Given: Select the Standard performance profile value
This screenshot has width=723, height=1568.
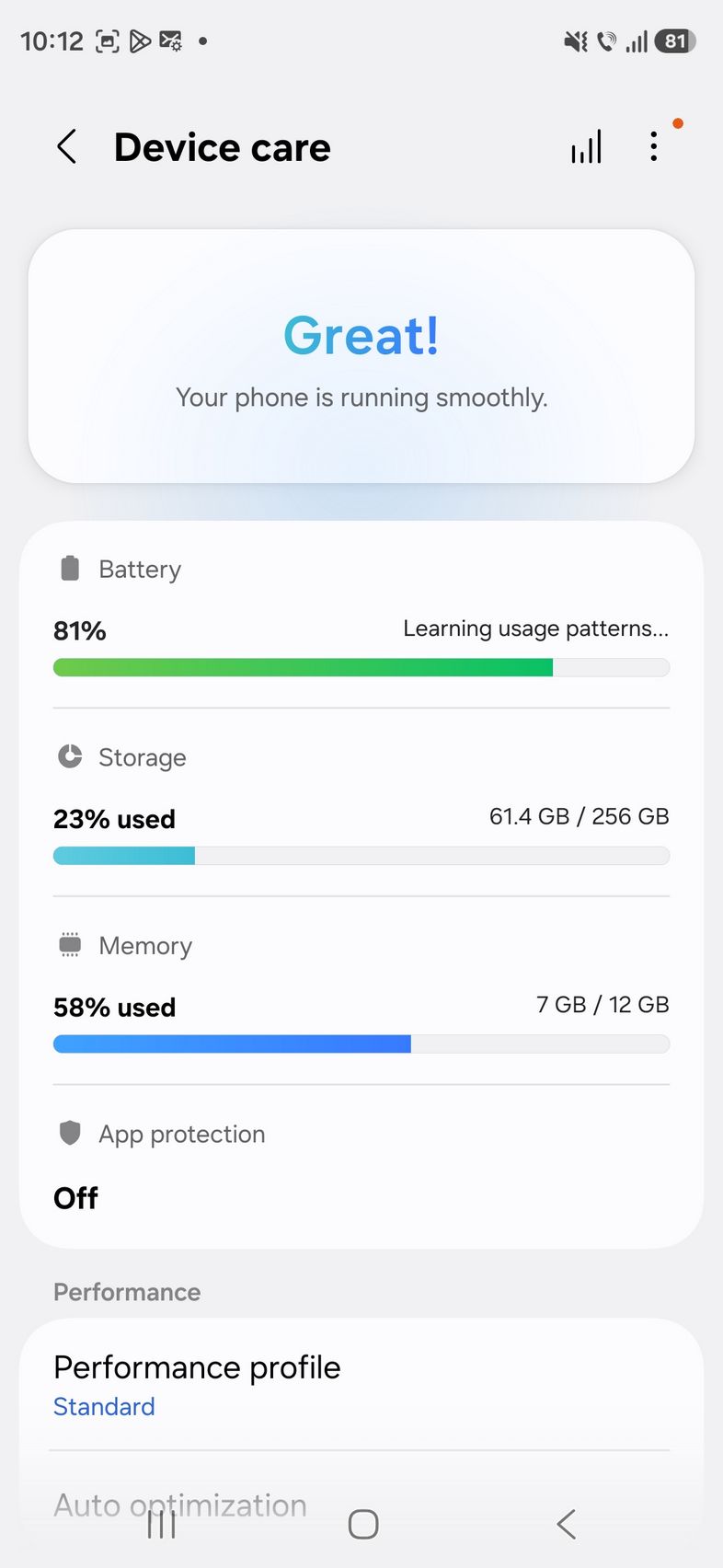Looking at the screenshot, I should [104, 1407].
